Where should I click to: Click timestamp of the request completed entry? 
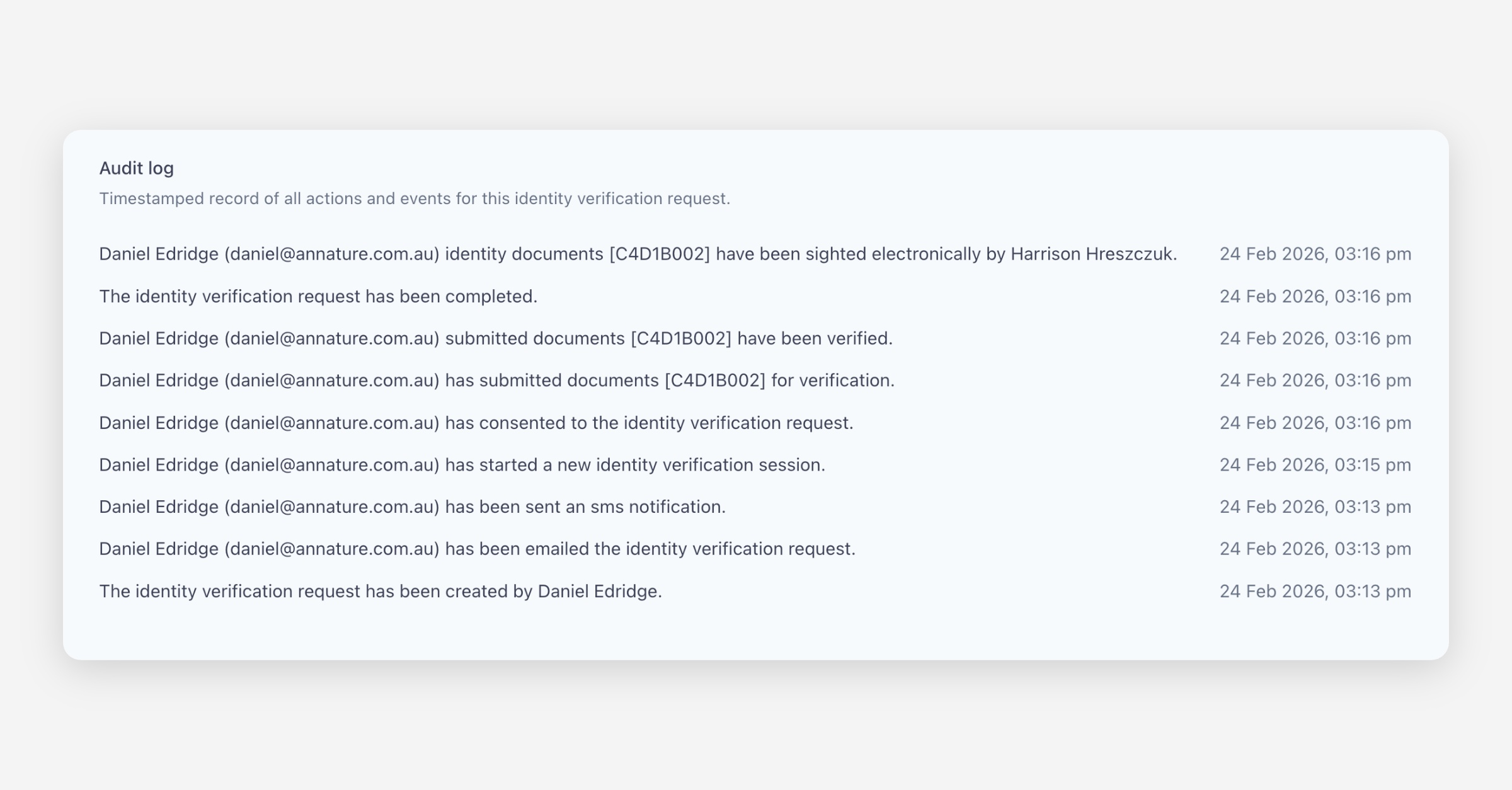coord(1315,296)
